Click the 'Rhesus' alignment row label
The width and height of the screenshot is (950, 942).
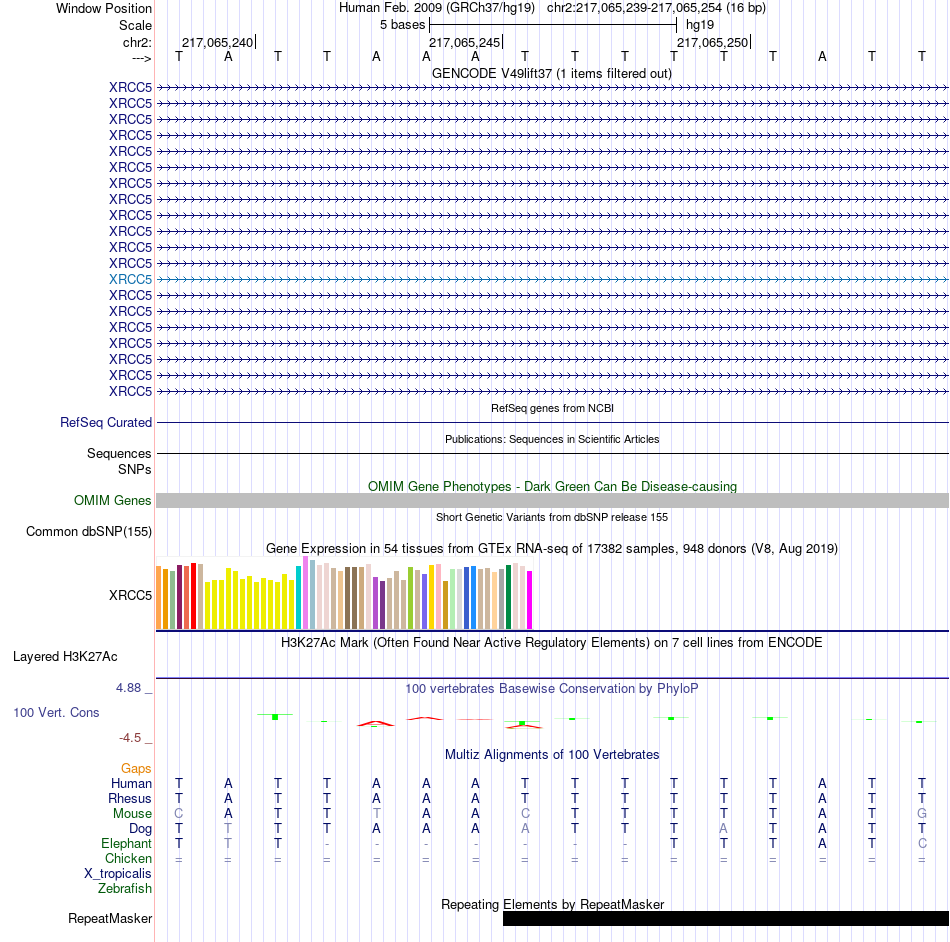click(x=130, y=799)
